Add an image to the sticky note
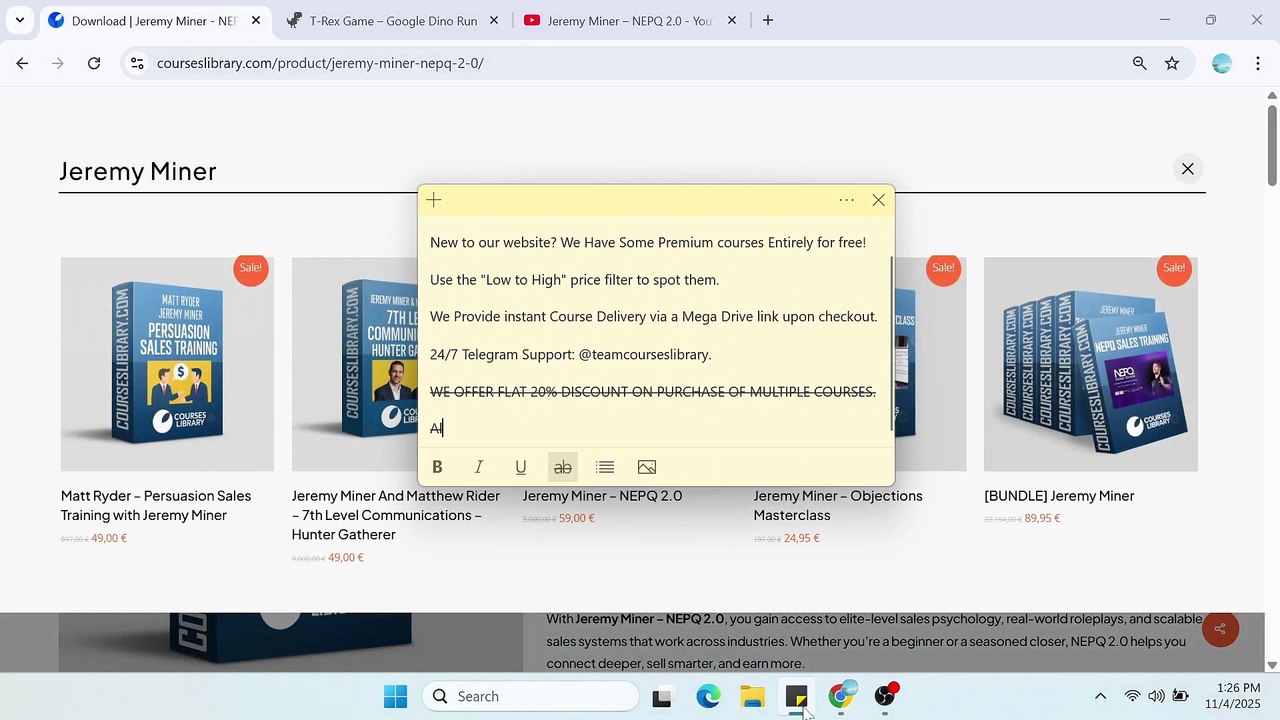 click(647, 467)
